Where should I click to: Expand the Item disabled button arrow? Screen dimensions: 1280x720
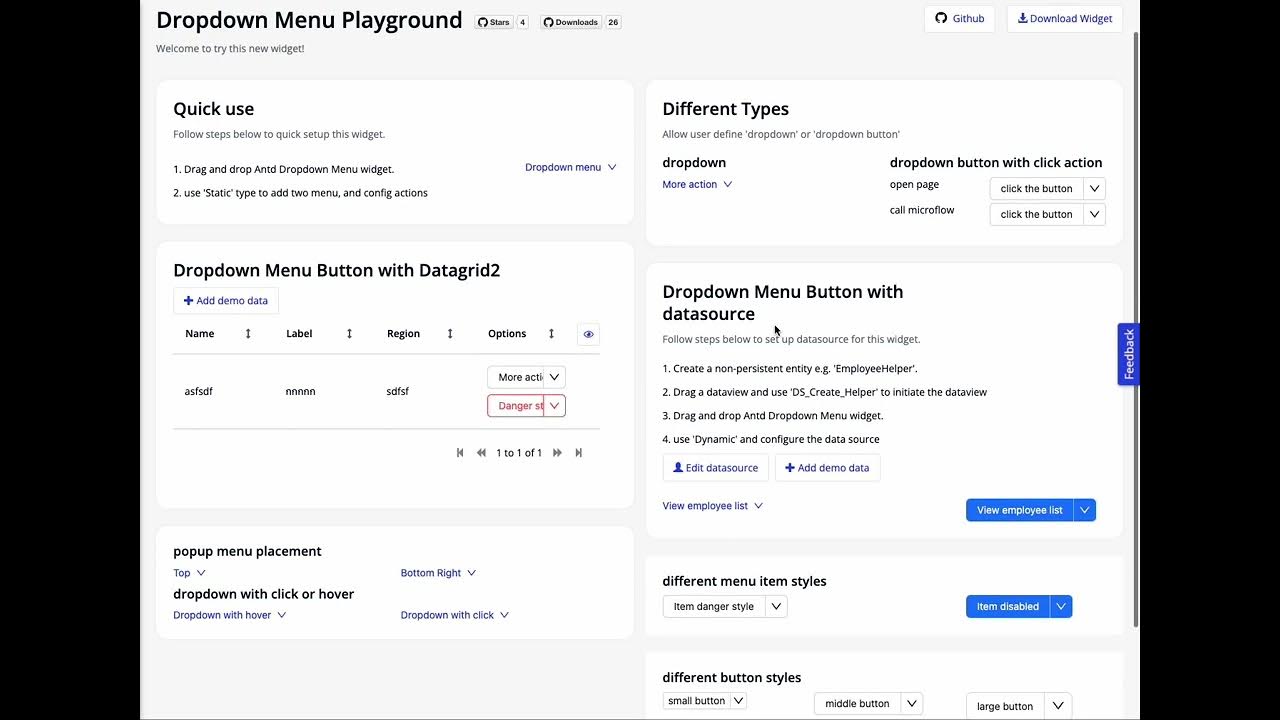pos(1061,607)
